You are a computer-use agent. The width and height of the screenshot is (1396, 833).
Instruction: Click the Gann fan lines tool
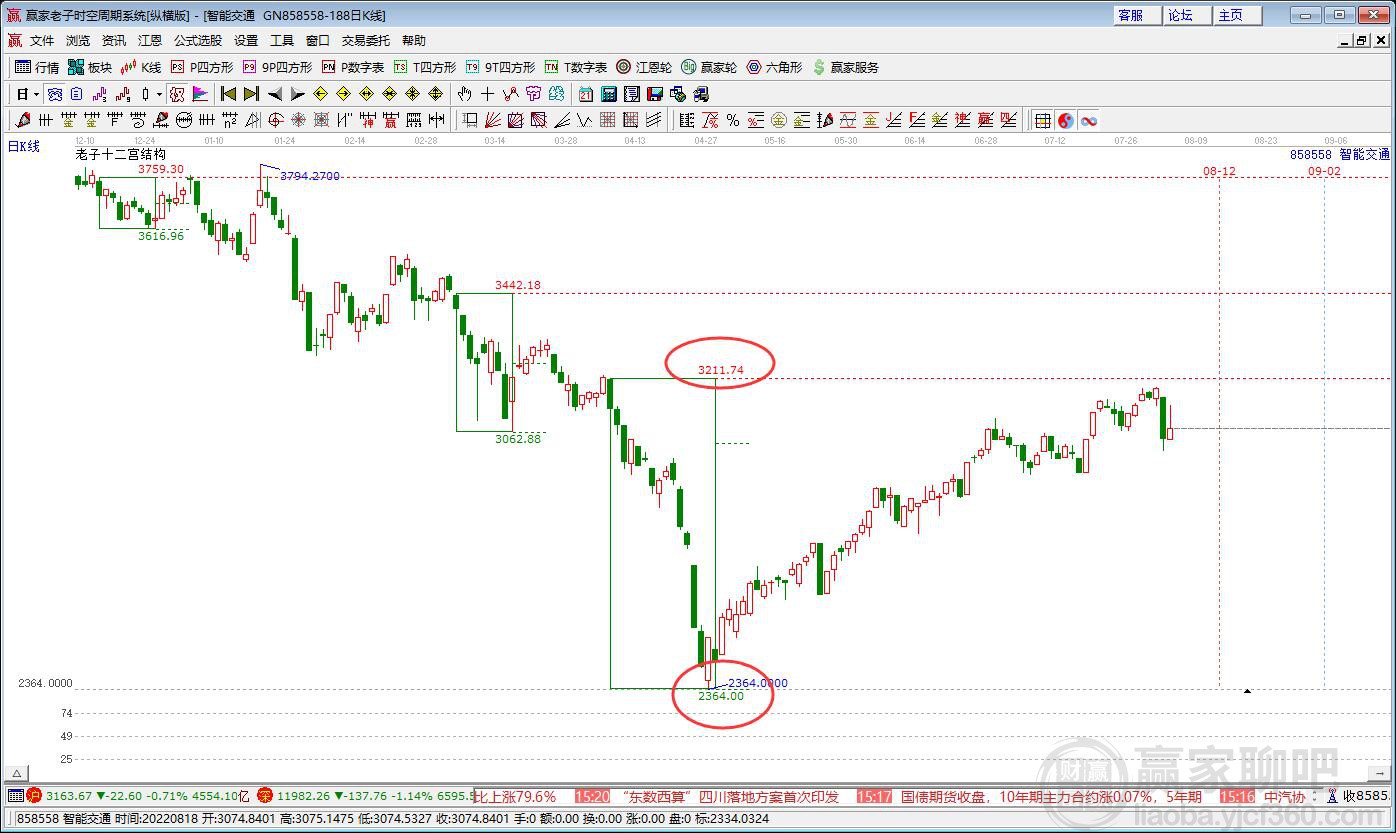[492, 120]
